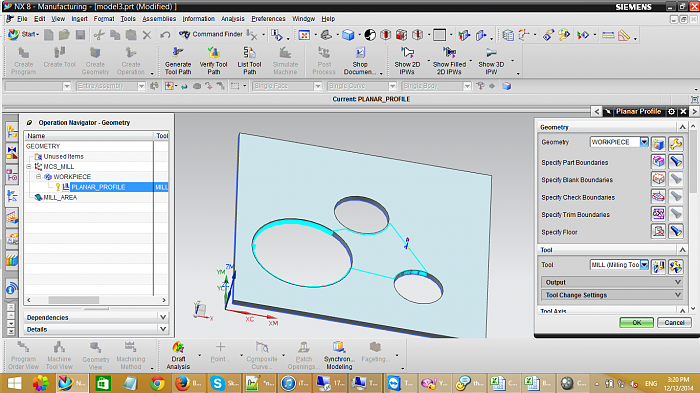
Task: Click Cancel in Planar Profile dialog
Action: pos(674,322)
